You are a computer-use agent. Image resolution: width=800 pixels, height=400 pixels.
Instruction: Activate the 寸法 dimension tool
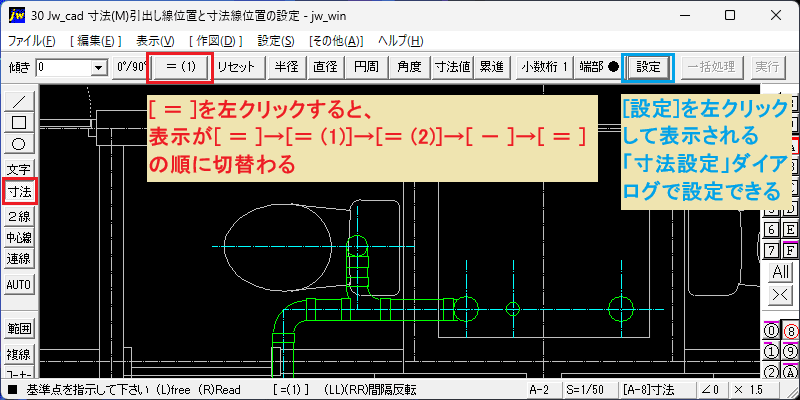19,192
